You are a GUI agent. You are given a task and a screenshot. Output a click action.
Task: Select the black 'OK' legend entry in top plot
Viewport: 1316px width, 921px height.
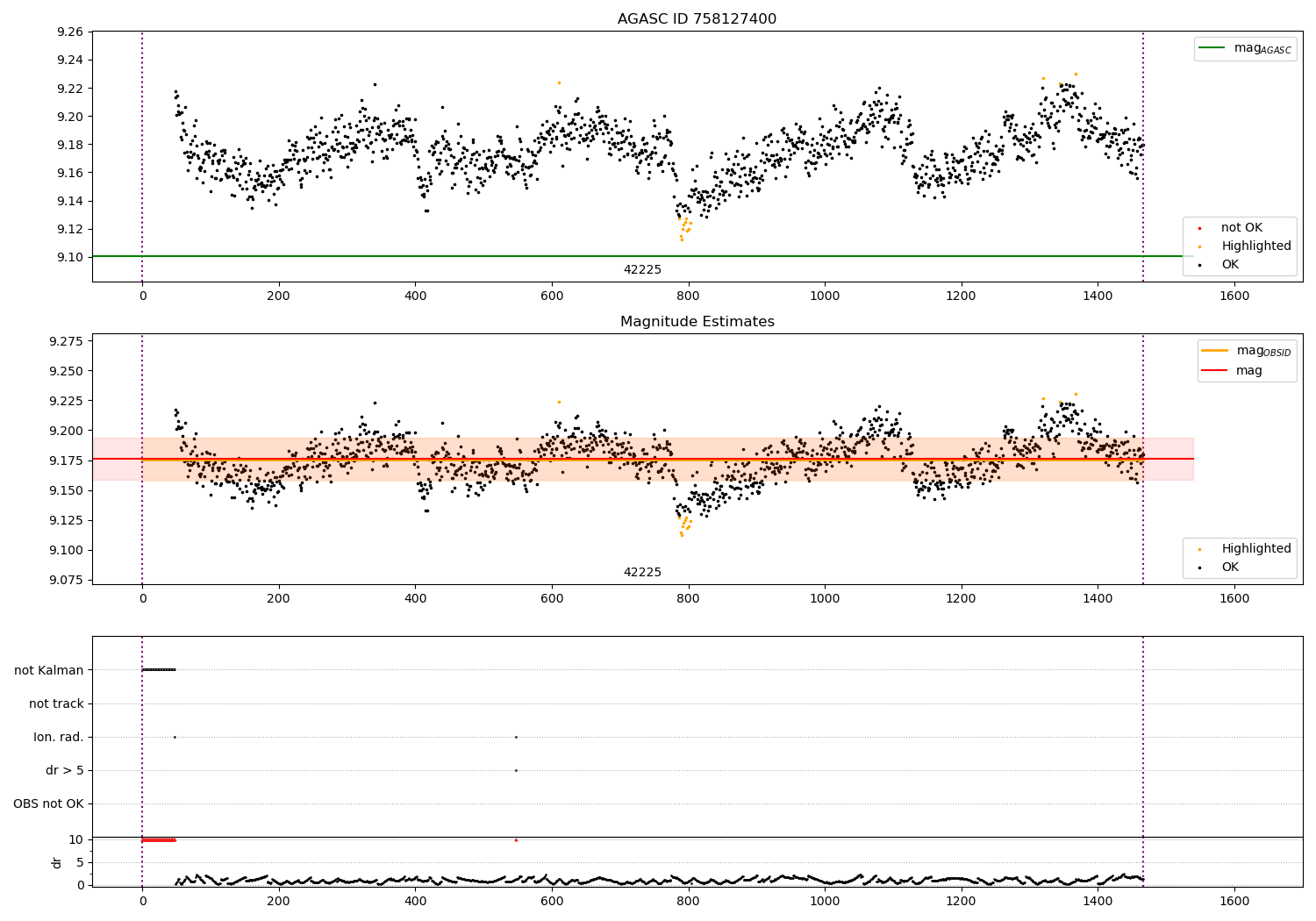click(1219, 265)
